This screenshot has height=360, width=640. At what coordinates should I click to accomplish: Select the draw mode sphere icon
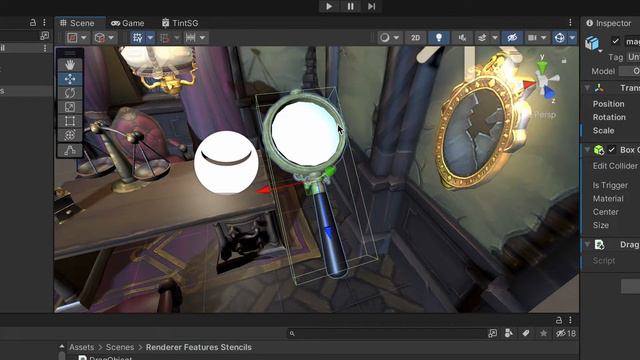coord(384,38)
